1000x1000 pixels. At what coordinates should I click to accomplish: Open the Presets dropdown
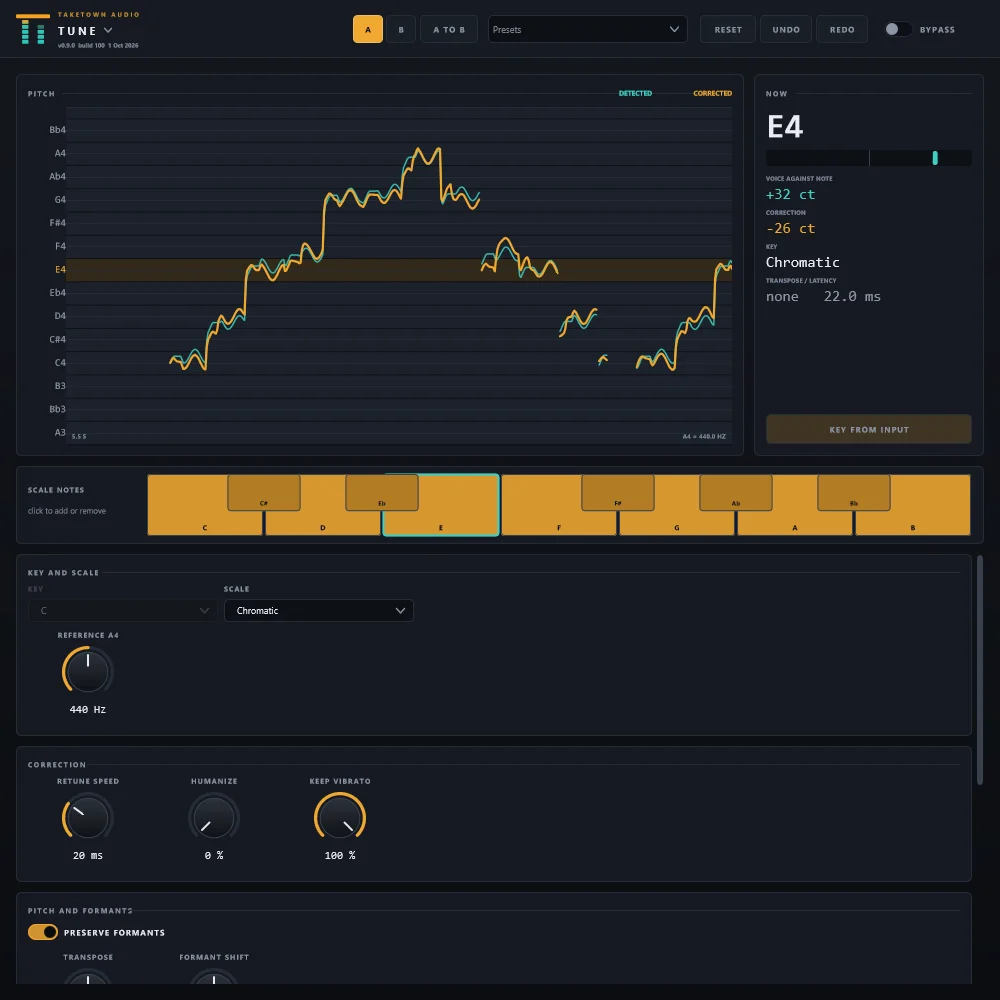[x=587, y=29]
